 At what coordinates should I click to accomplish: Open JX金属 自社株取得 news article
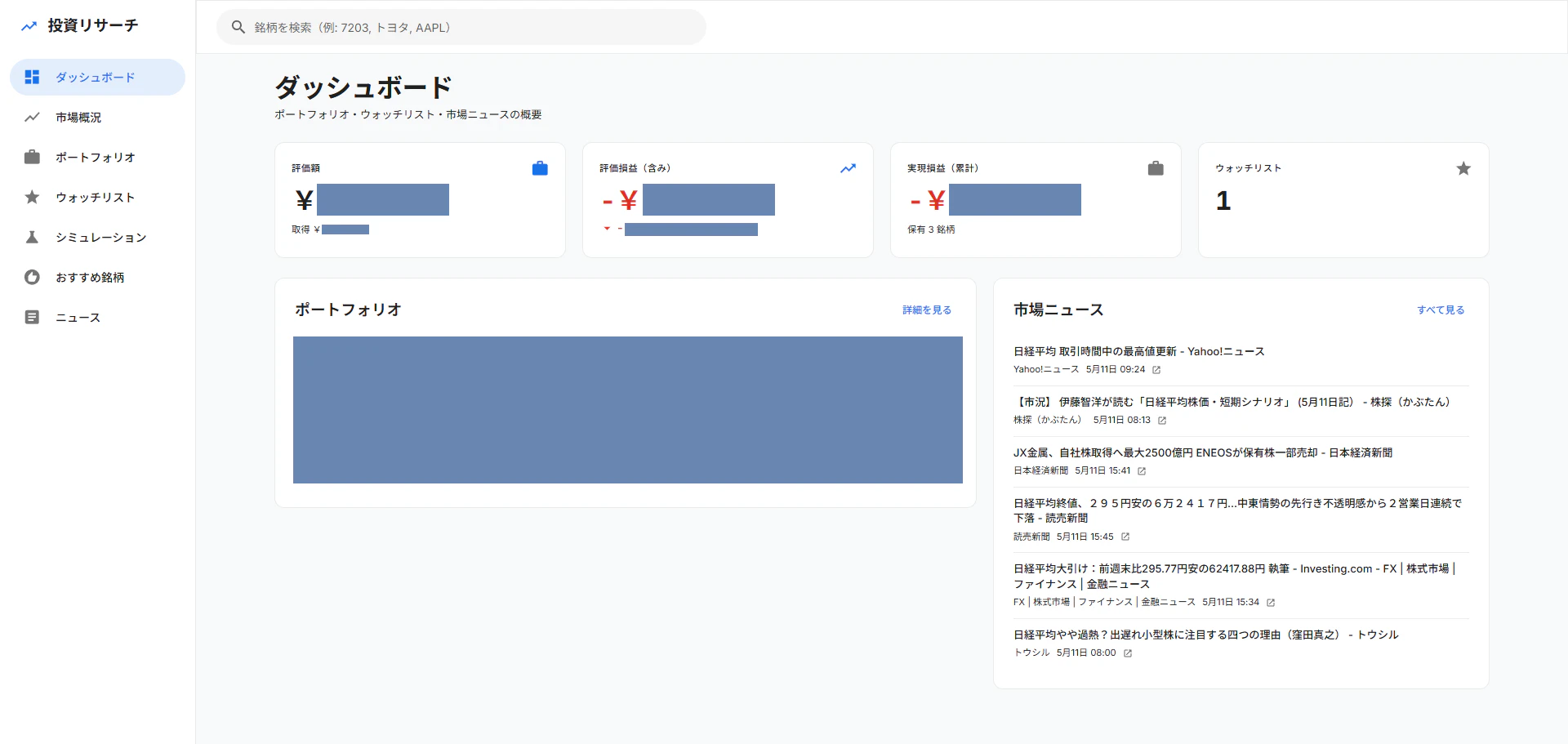pyautogui.click(x=1203, y=452)
